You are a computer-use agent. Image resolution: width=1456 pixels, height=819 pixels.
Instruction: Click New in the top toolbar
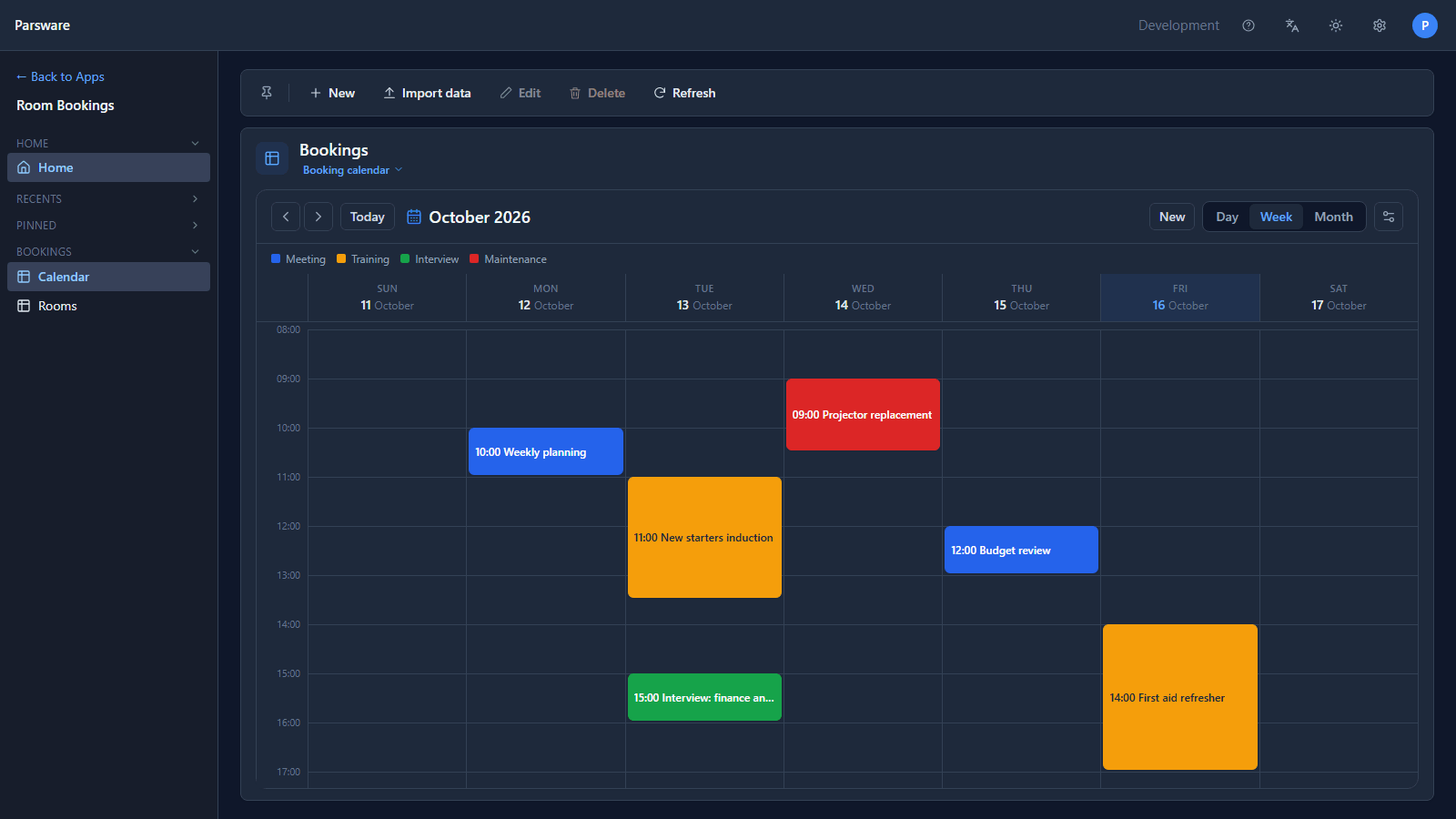point(332,93)
